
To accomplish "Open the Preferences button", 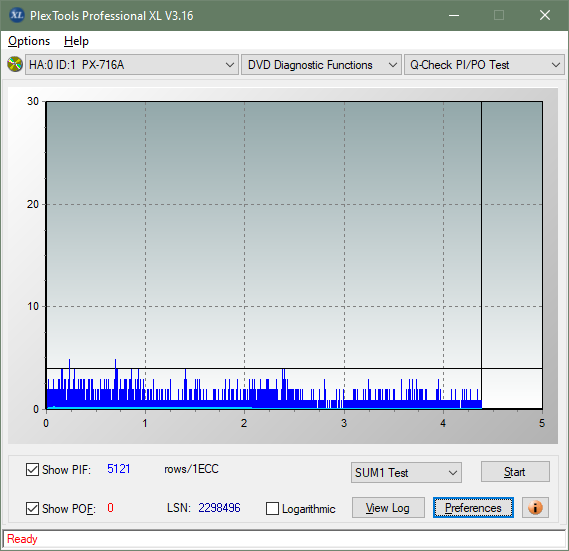I will [x=473, y=507].
